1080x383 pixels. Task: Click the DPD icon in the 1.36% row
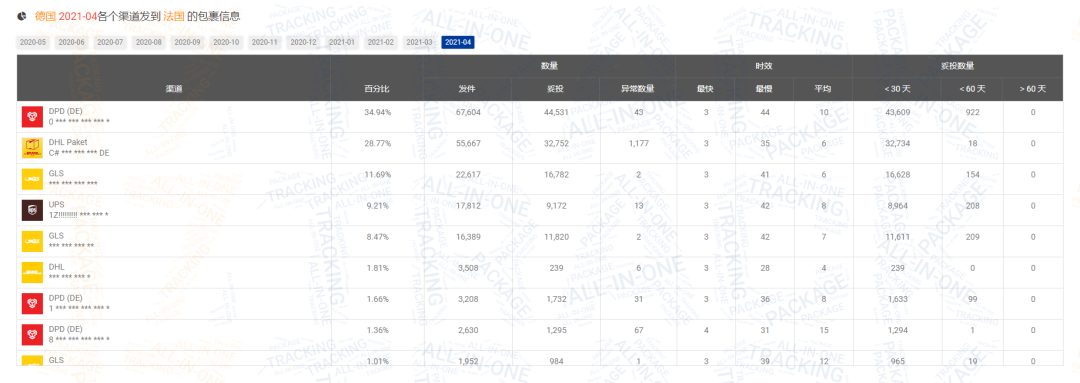coord(32,334)
